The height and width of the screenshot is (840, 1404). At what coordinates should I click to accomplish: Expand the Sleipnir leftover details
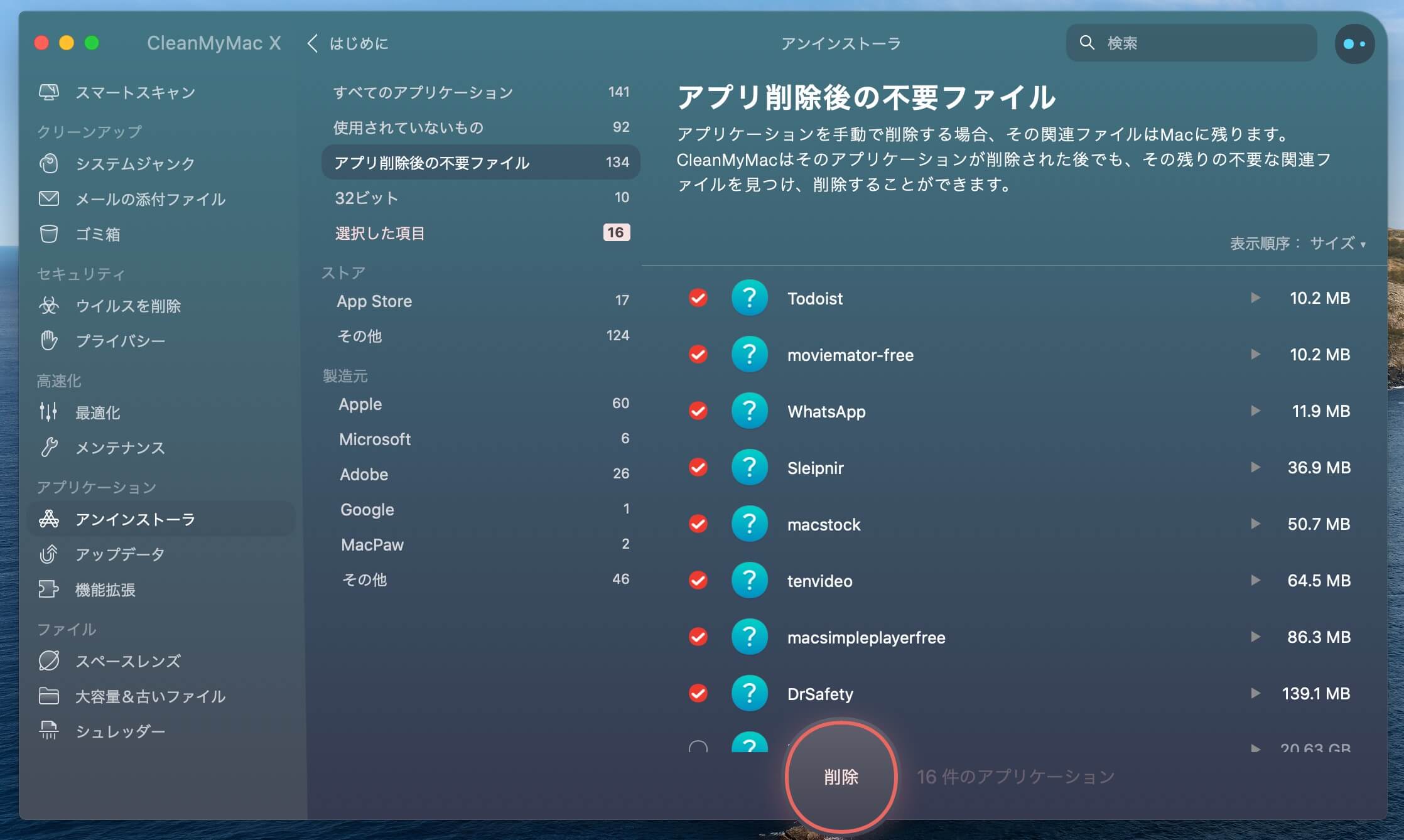coord(1256,466)
